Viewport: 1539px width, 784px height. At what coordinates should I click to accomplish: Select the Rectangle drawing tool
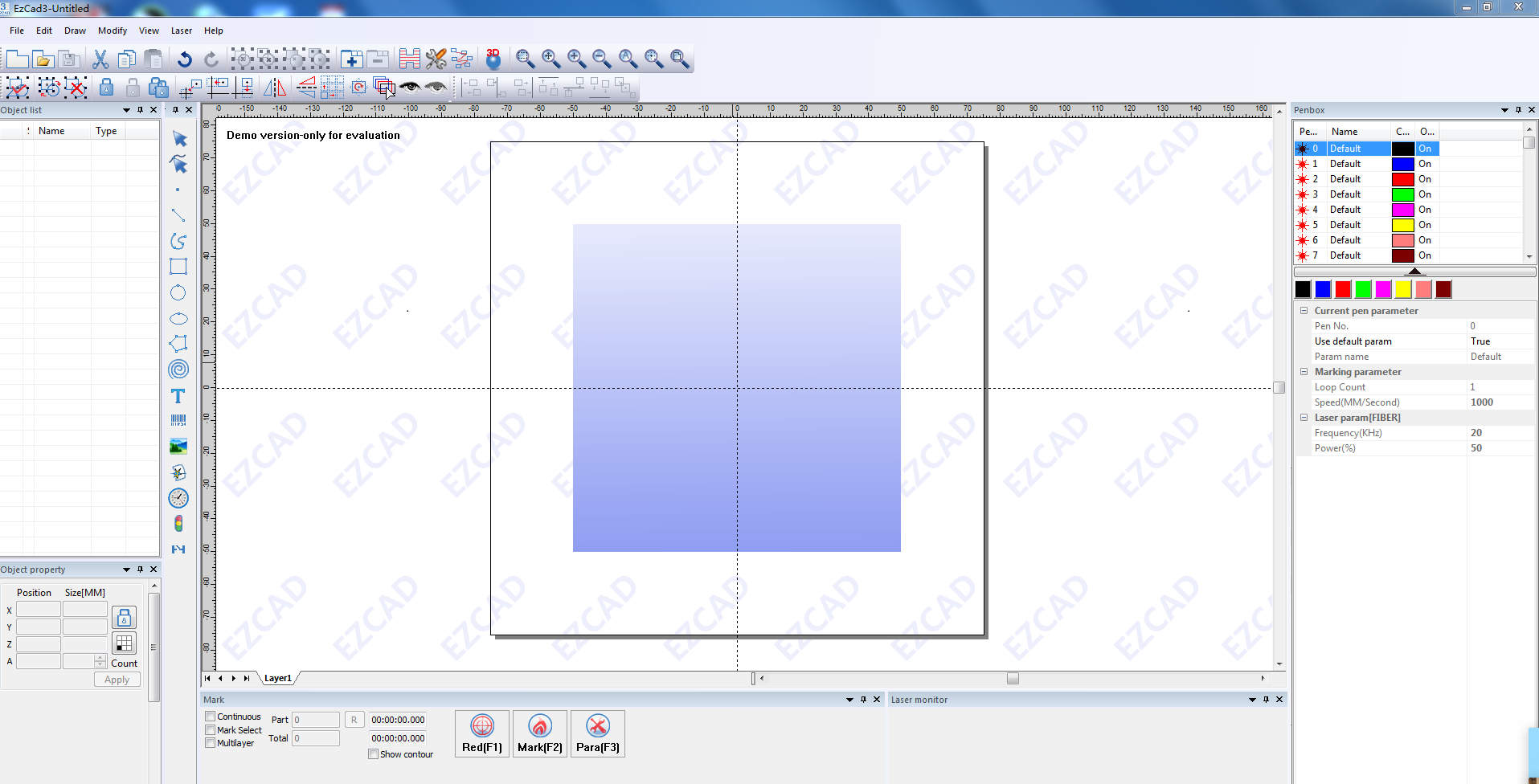(178, 266)
